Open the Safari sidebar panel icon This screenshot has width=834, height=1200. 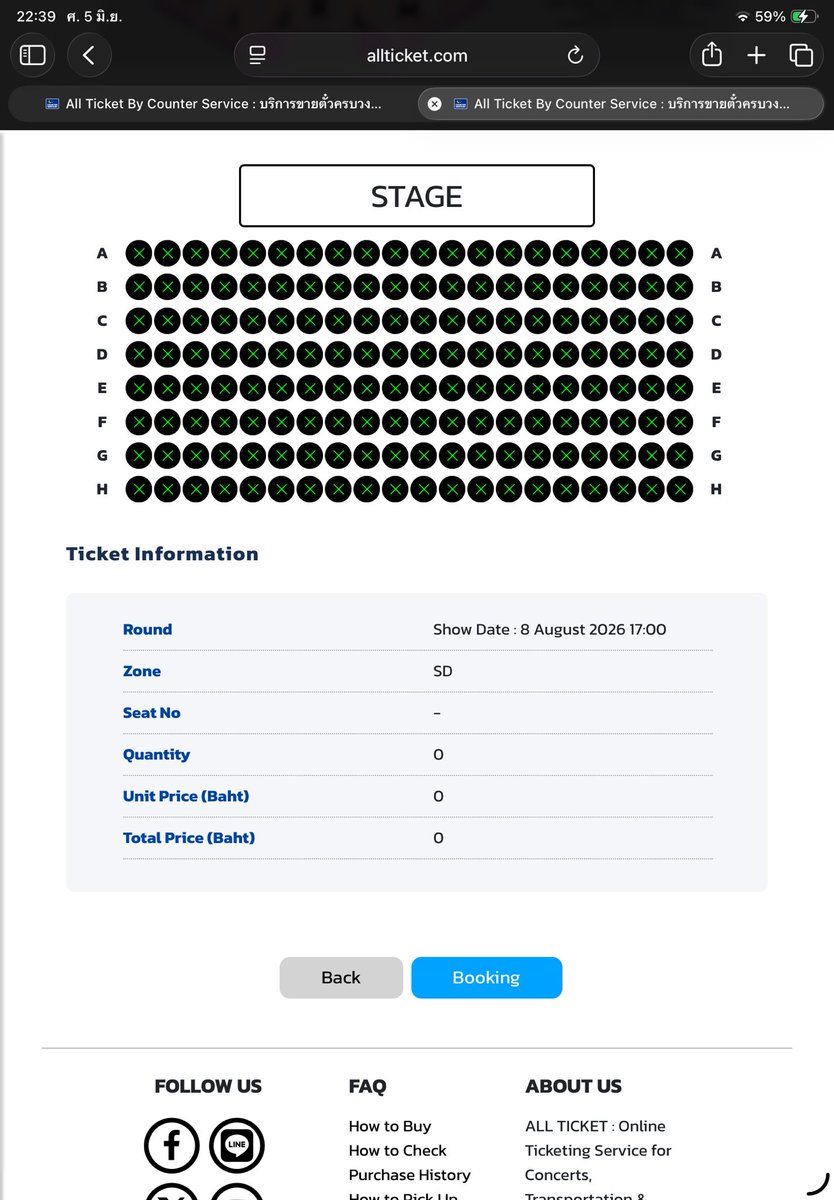click(33, 56)
